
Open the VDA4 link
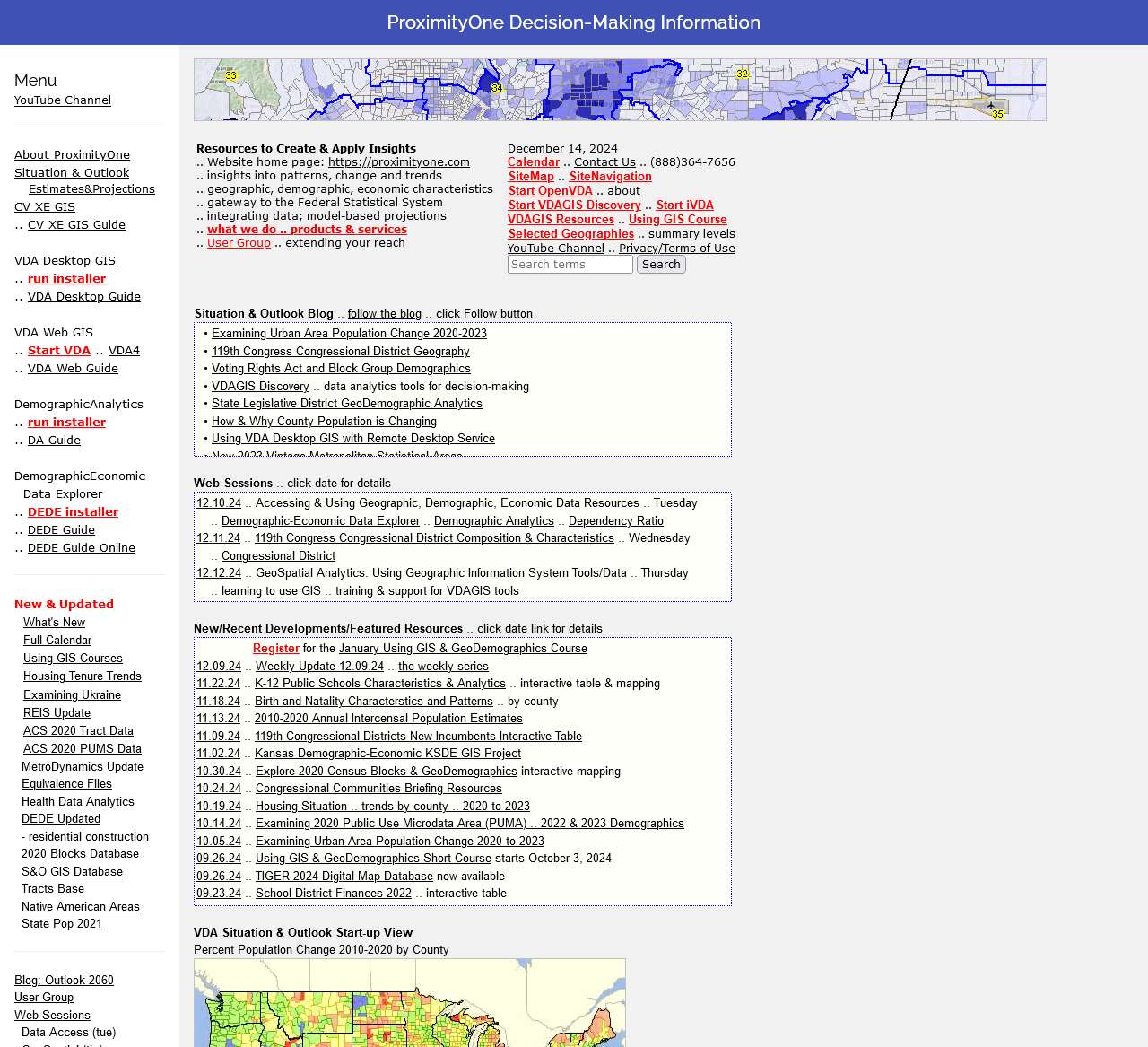point(124,351)
